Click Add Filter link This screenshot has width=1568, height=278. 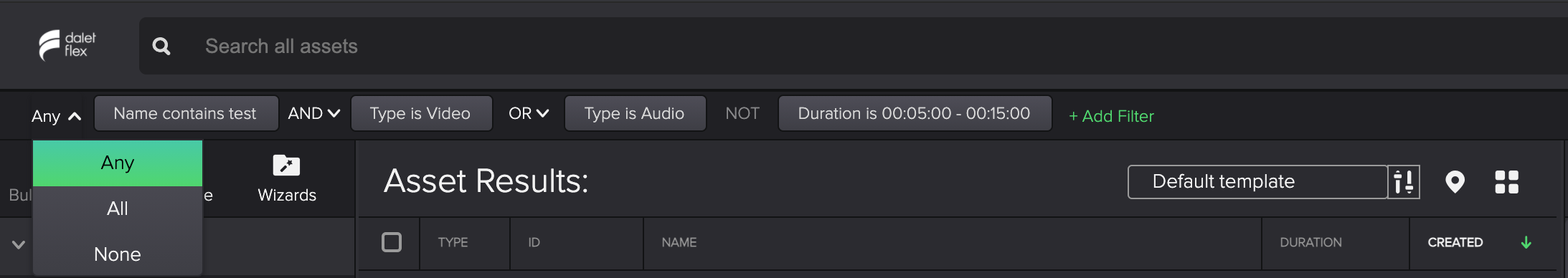coord(1111,116)
